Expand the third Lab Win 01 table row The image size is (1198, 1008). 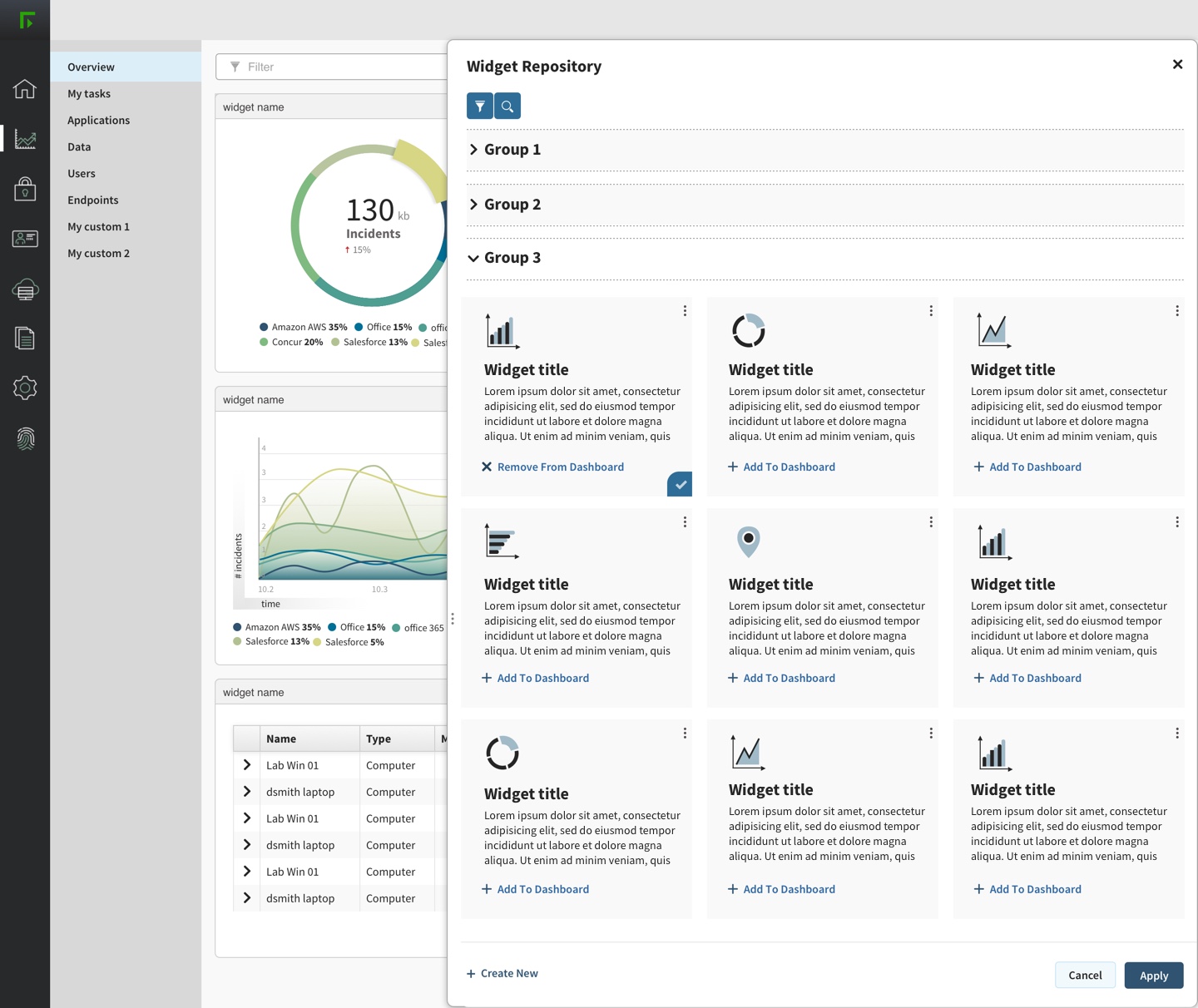tap(247, 872)
